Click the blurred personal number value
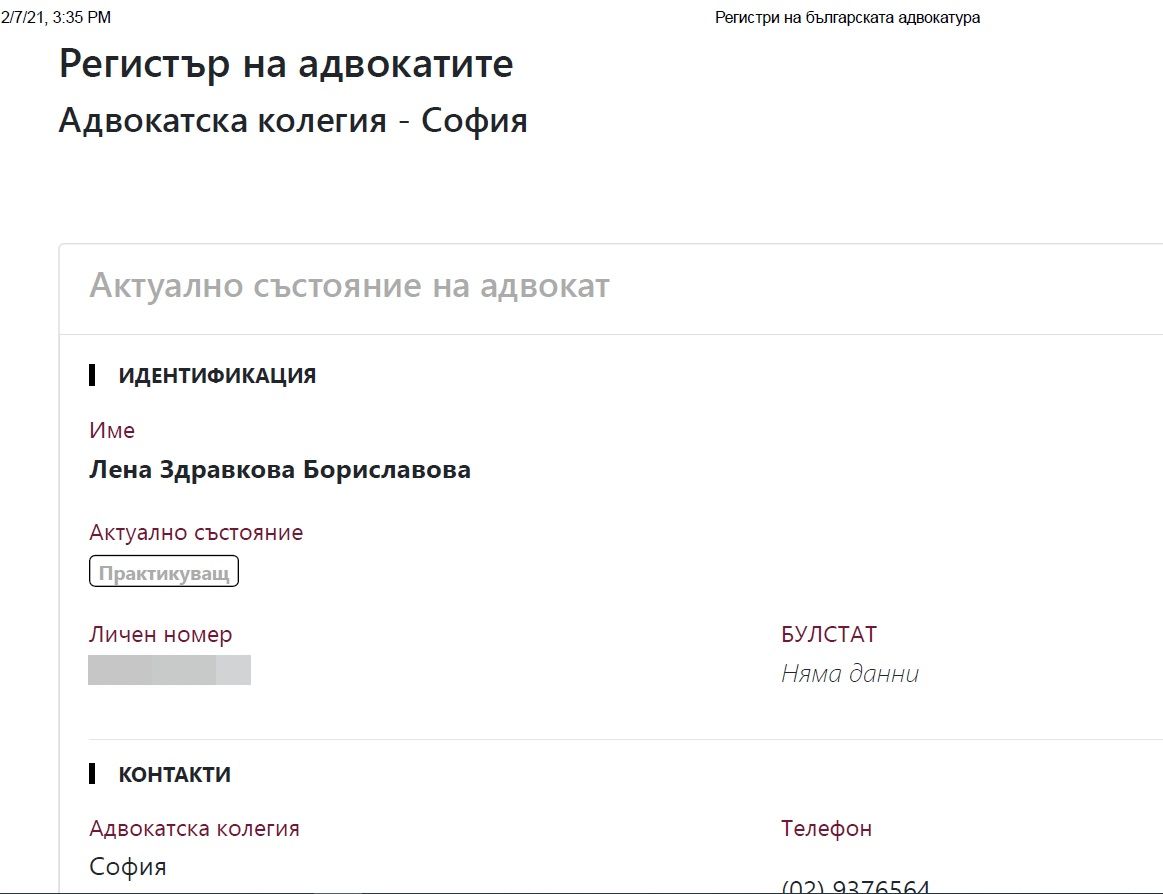Image resolution: width=1163 pixels, height=894 pixels. 169,670
